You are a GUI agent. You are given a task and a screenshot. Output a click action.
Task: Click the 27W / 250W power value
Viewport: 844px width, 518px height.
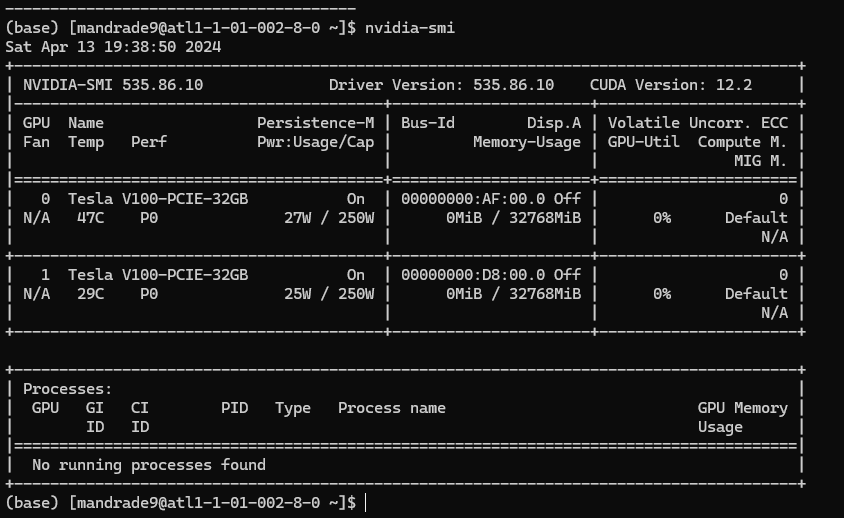(329, 218)
